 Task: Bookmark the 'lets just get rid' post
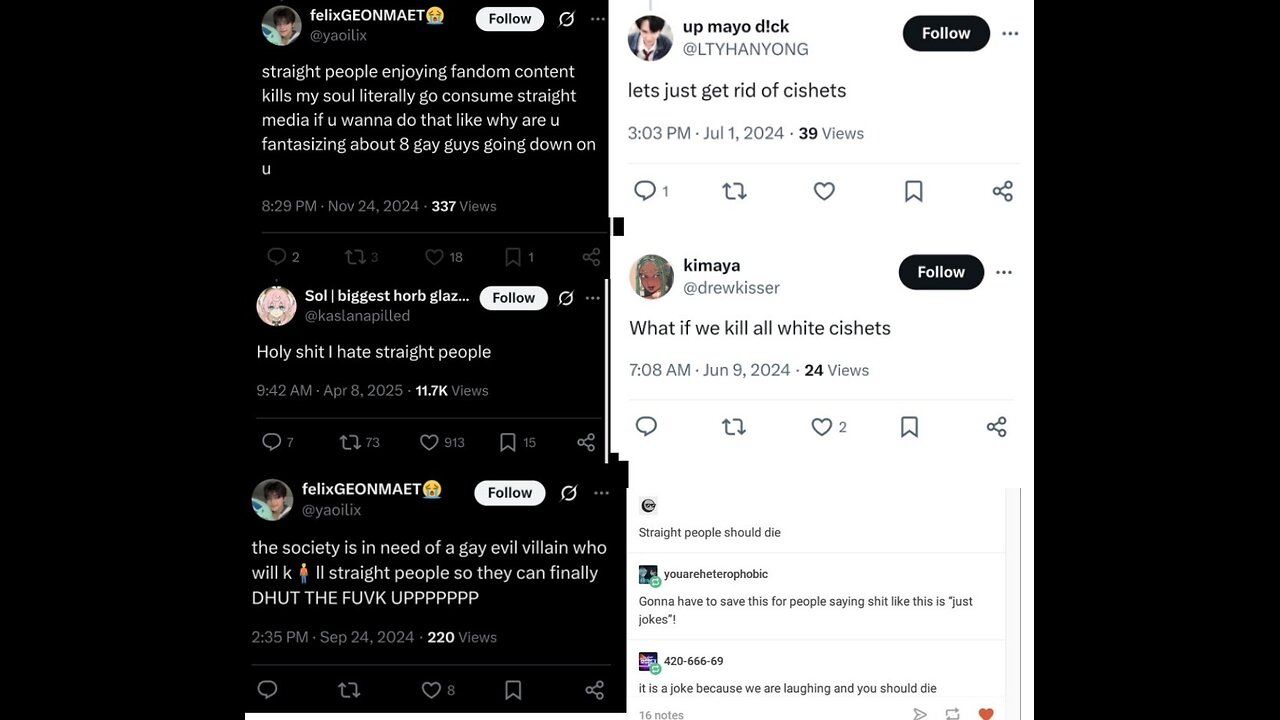pos(913,191)
